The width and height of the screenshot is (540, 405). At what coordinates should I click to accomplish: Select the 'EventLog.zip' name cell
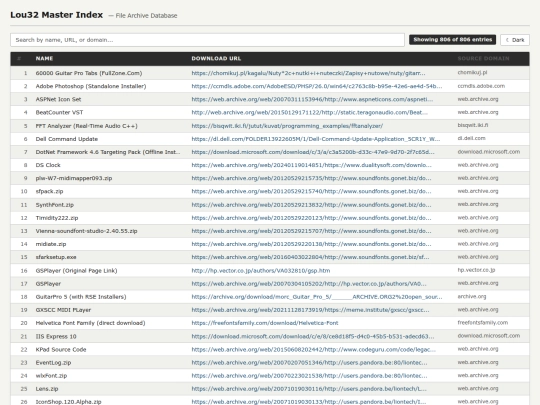click(53, 363)
